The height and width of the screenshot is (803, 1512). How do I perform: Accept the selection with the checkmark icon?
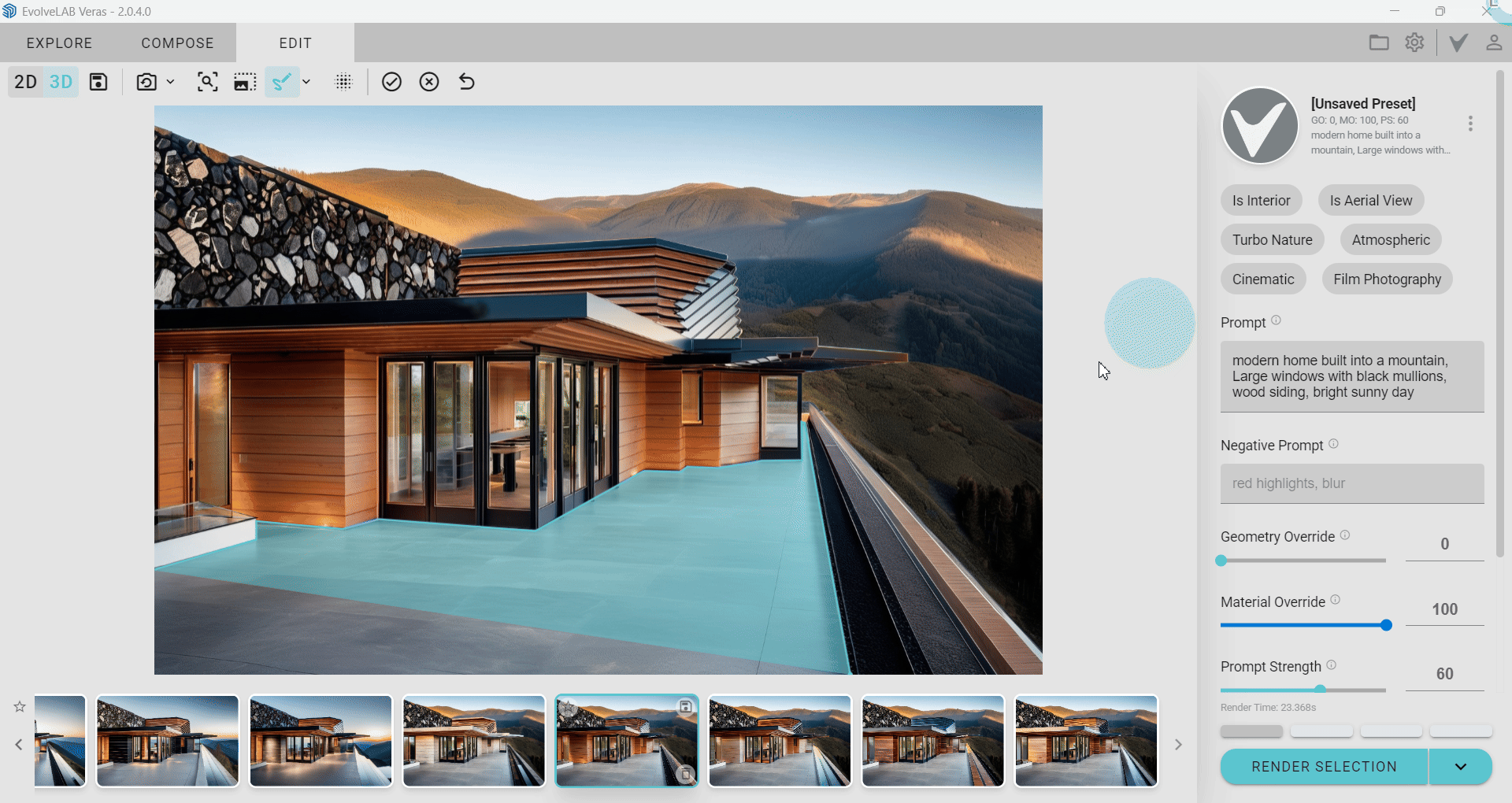tap(391, 82)
